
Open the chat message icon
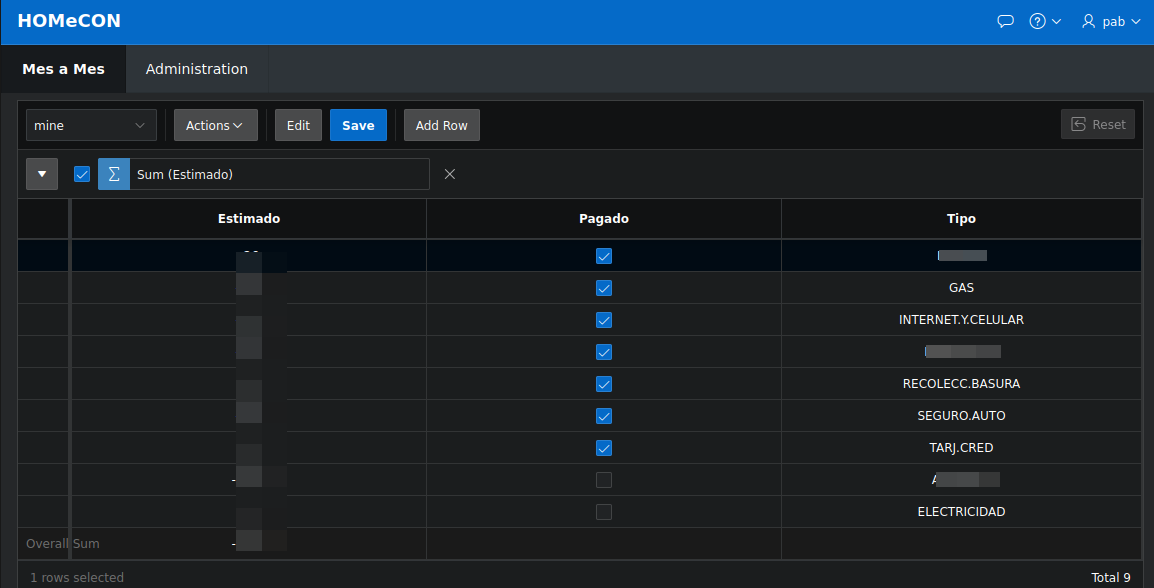point(1005,20)
